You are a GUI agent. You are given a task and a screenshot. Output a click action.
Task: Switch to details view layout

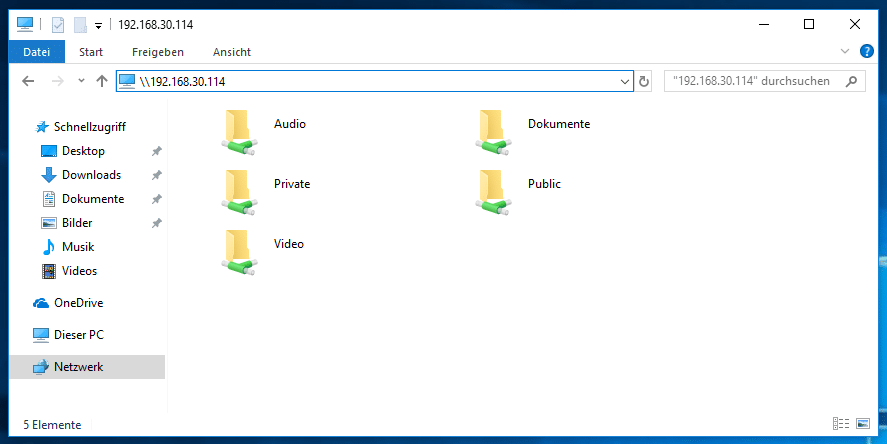coord(839,425)
